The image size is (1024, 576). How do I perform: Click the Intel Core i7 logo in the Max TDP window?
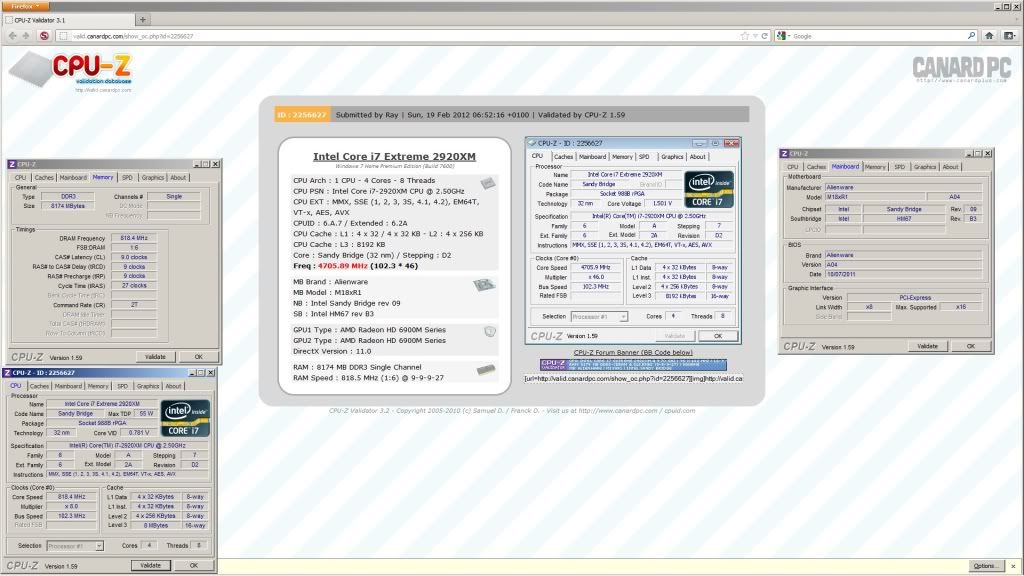pyautogui.click(x=185, y=418)
